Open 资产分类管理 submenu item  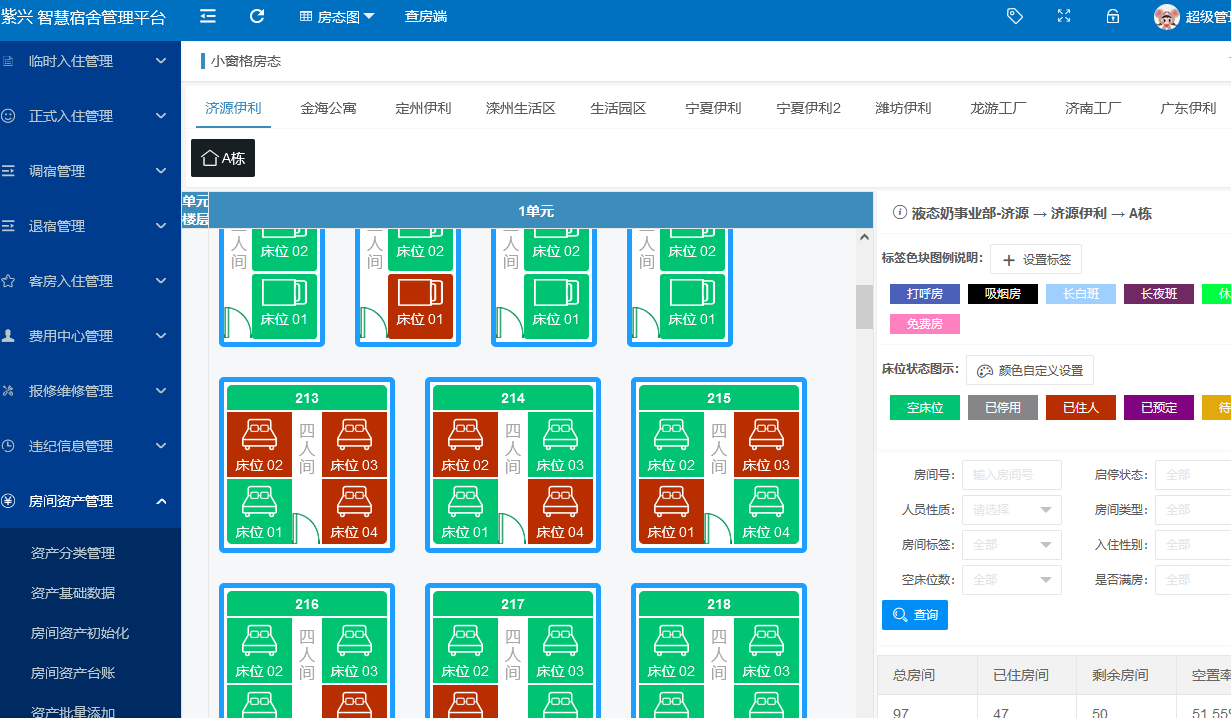(73, 553)
